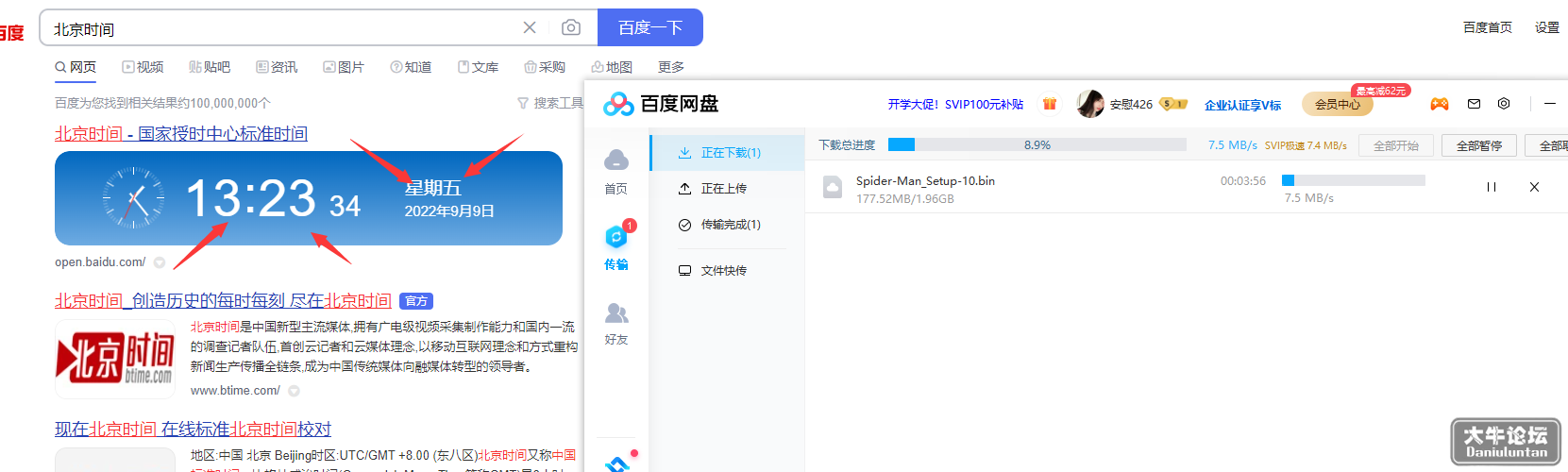Click the gift box icon in Netdisk header

pyautogui.click(x=1050, y=104)
